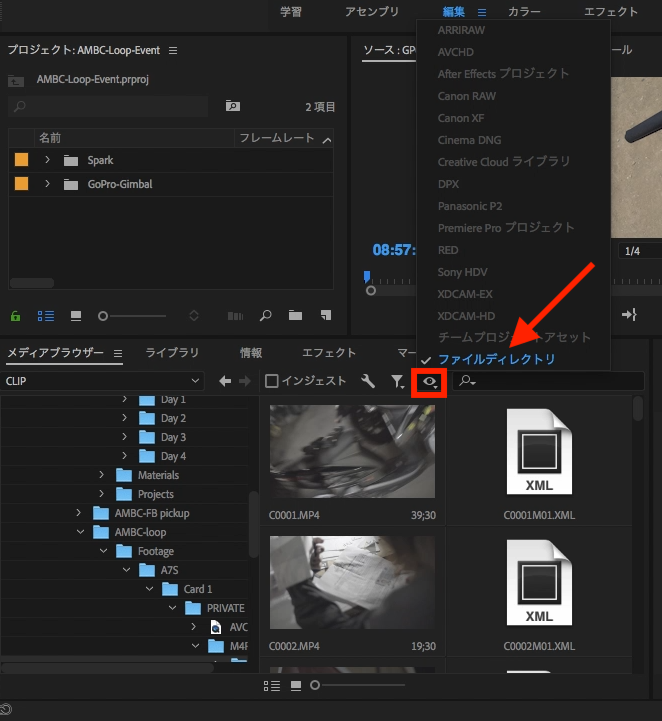Select Premiere Pro プロジェクト viewer option
The image size is (662, 721).
point(506,228)
